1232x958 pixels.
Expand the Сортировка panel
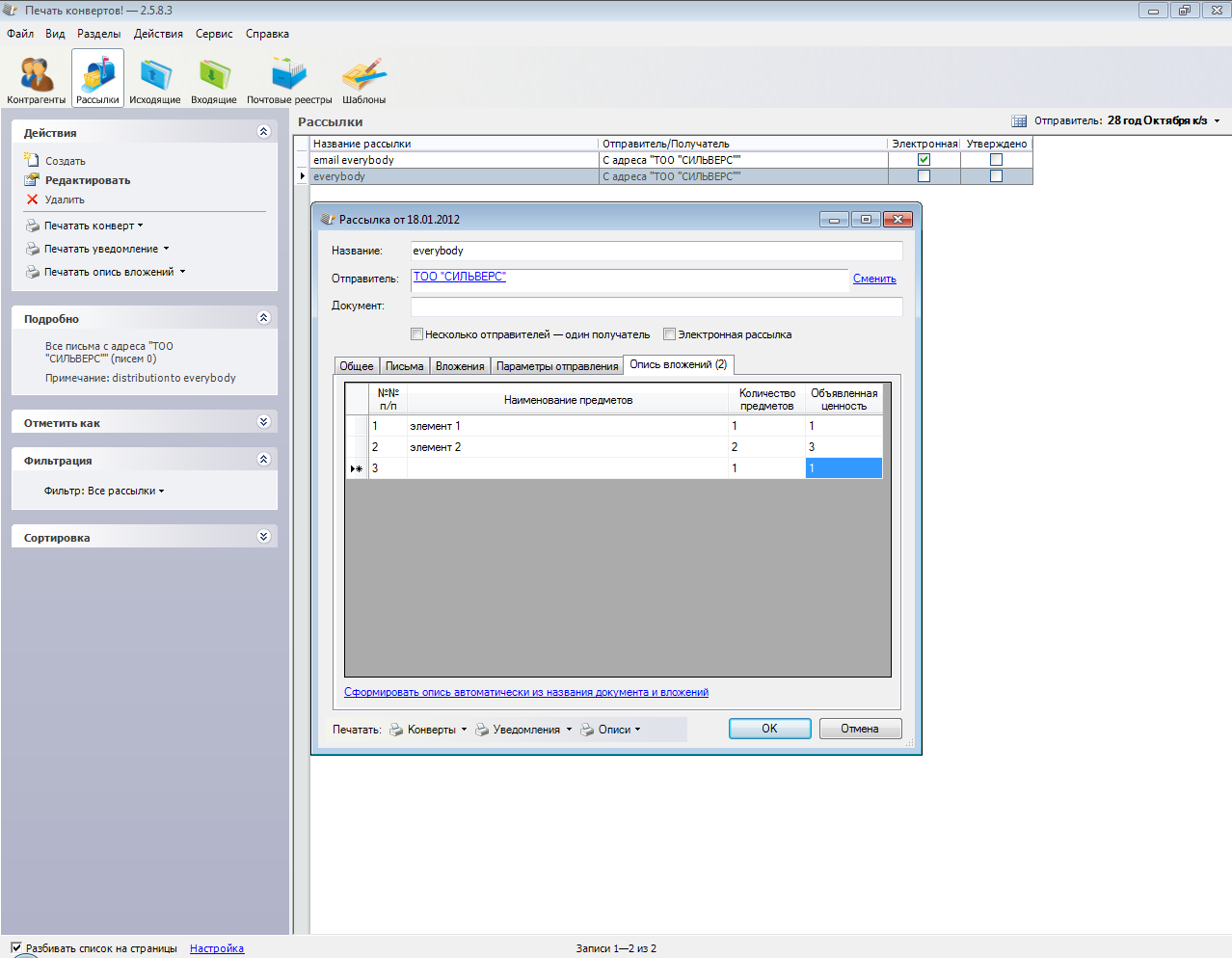click(x=263, y=537)
